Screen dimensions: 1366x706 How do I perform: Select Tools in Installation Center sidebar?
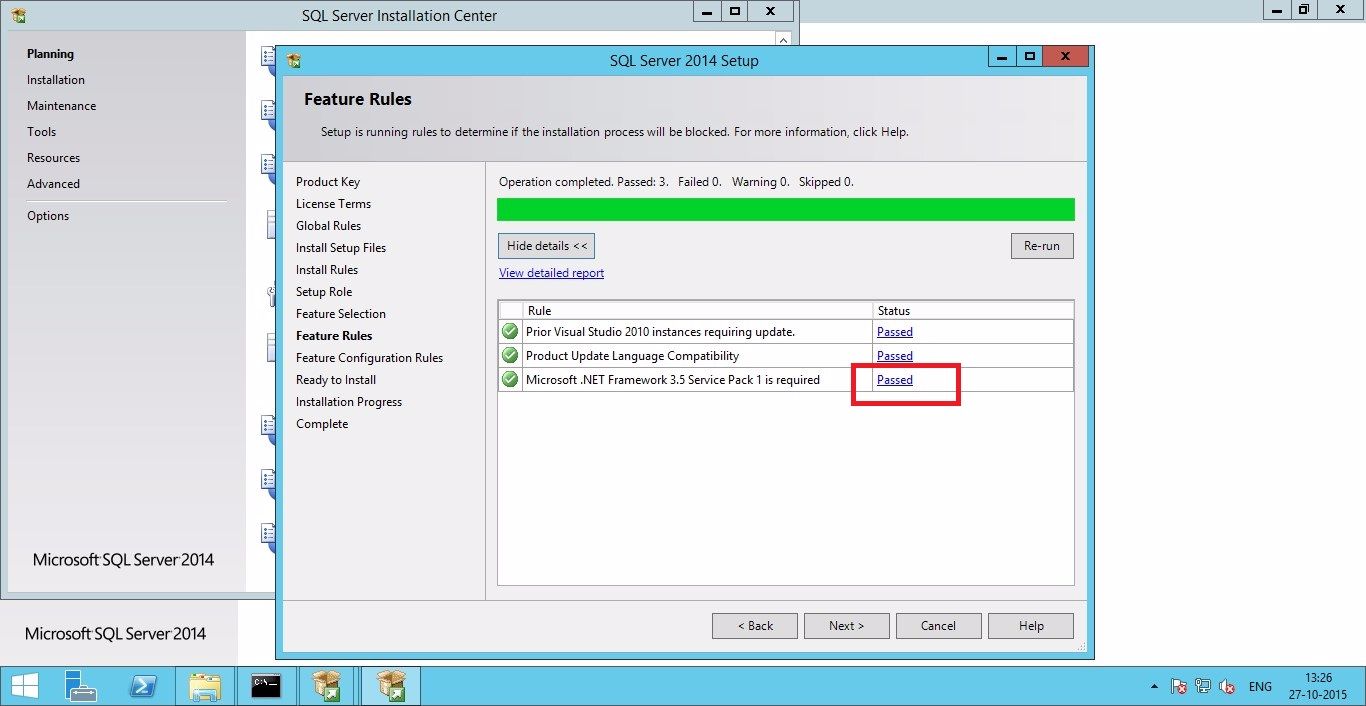(x=42, y=132)
